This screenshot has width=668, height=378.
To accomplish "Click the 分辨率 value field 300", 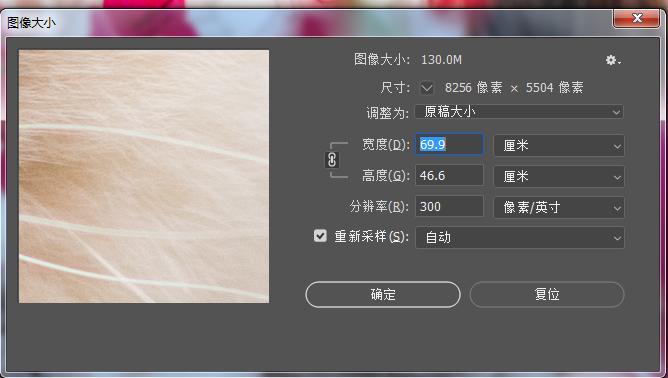I will click(449, 207).
